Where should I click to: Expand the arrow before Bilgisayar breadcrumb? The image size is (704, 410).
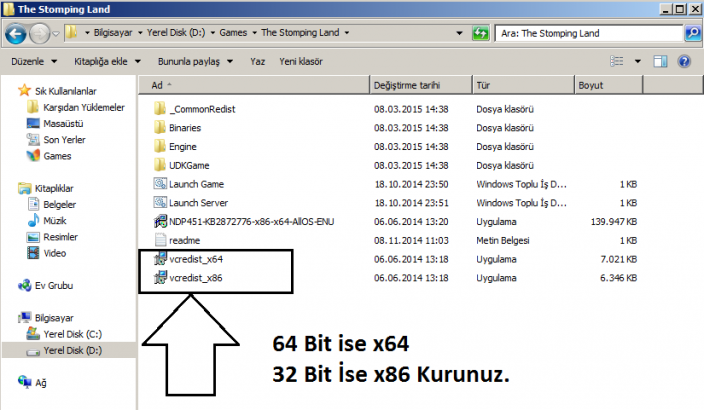coord(87,33)
